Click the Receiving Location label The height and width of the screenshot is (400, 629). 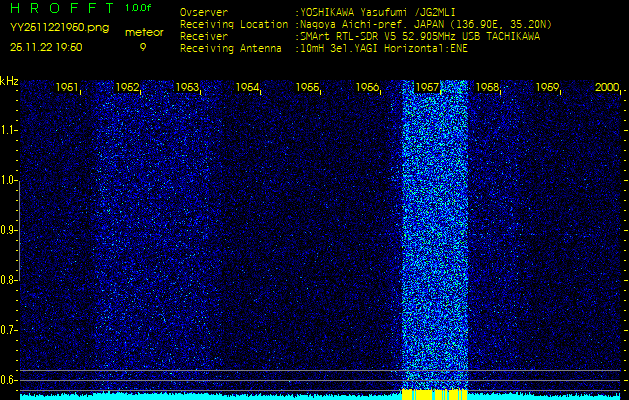pyautogui.click(x=234, y=24)
